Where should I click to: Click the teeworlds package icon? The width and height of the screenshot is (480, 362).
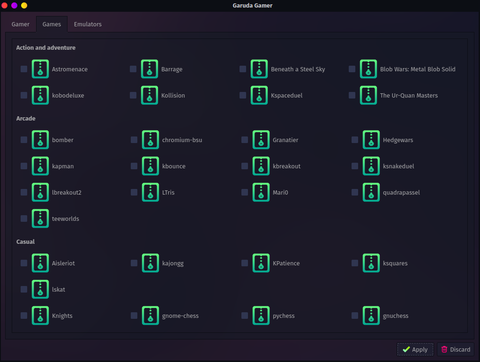pyautogui.click(x=40, y=219)
